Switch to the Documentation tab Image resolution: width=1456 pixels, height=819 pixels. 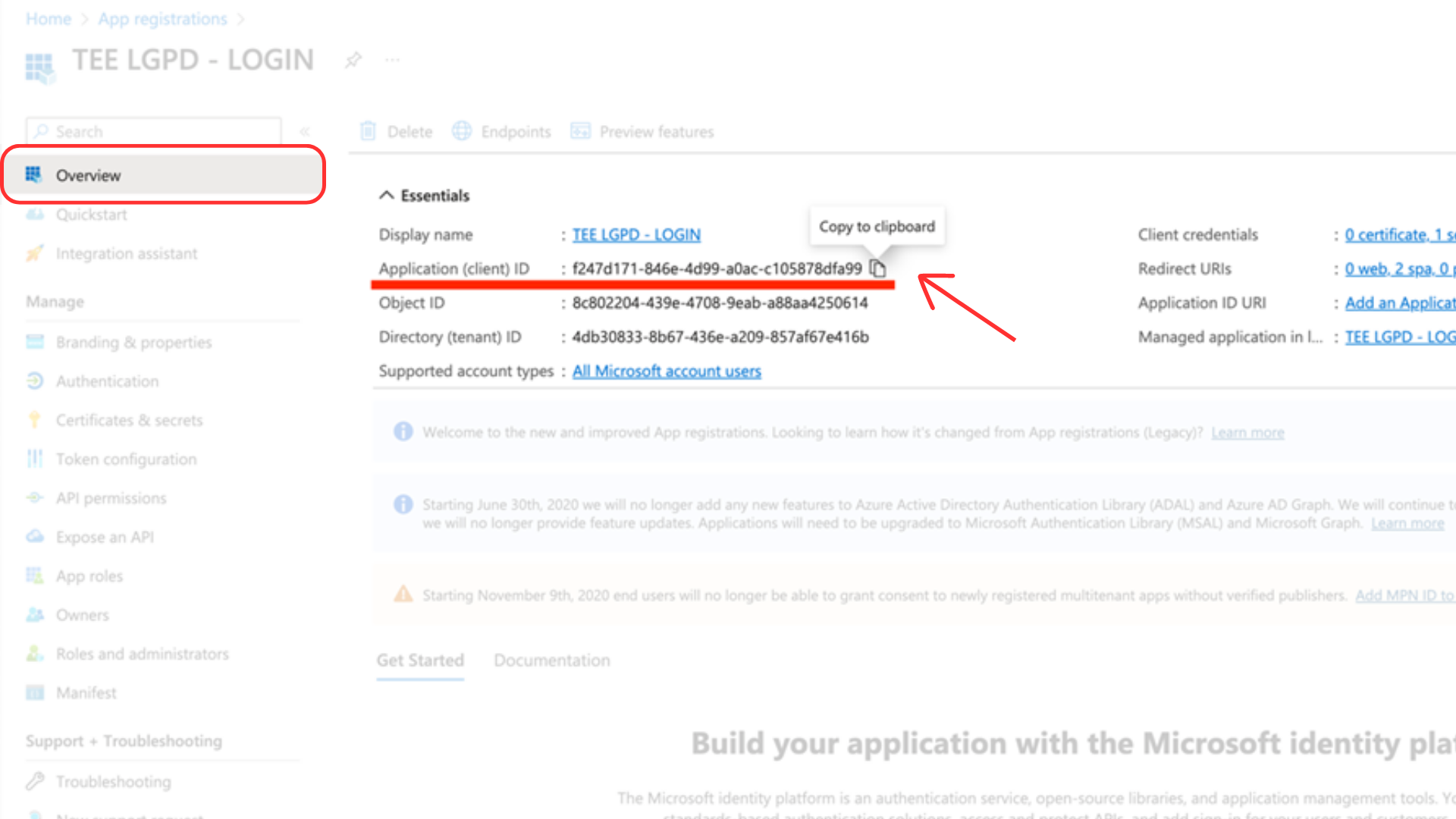(551, 661)
